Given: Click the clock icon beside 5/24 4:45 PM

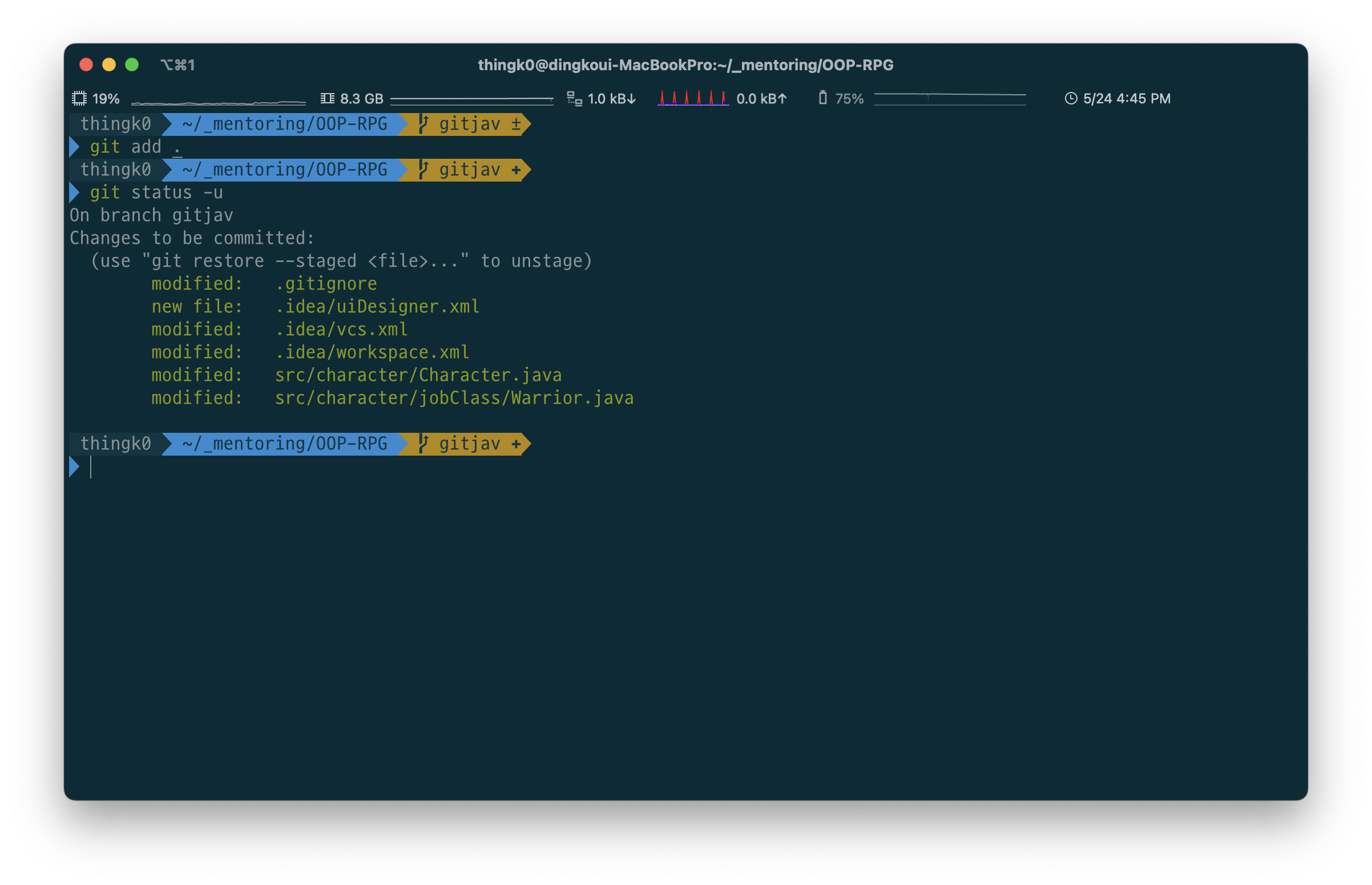Looking at the screenshot, I should (1071, 98).
